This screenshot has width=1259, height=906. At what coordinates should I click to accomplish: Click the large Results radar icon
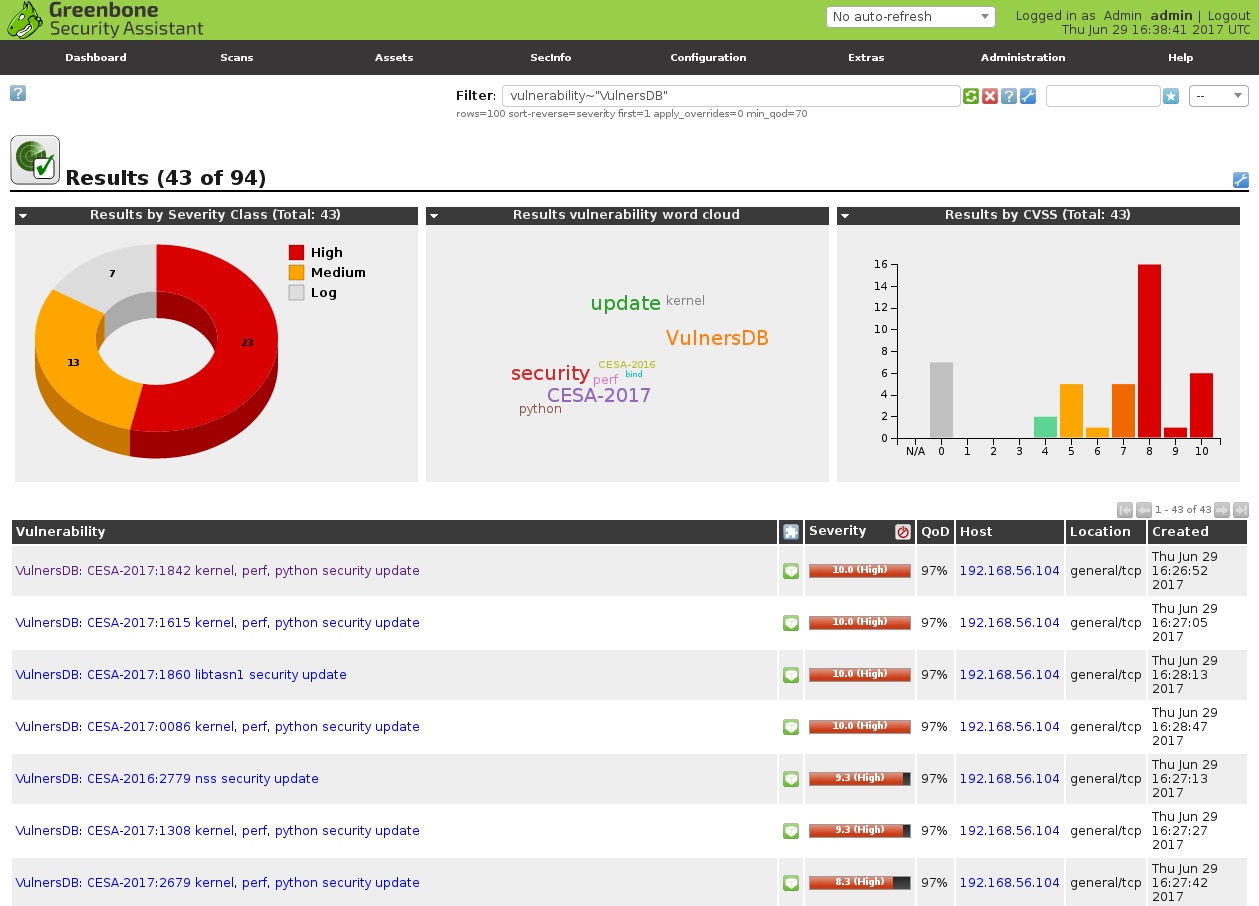pos(35,160)
